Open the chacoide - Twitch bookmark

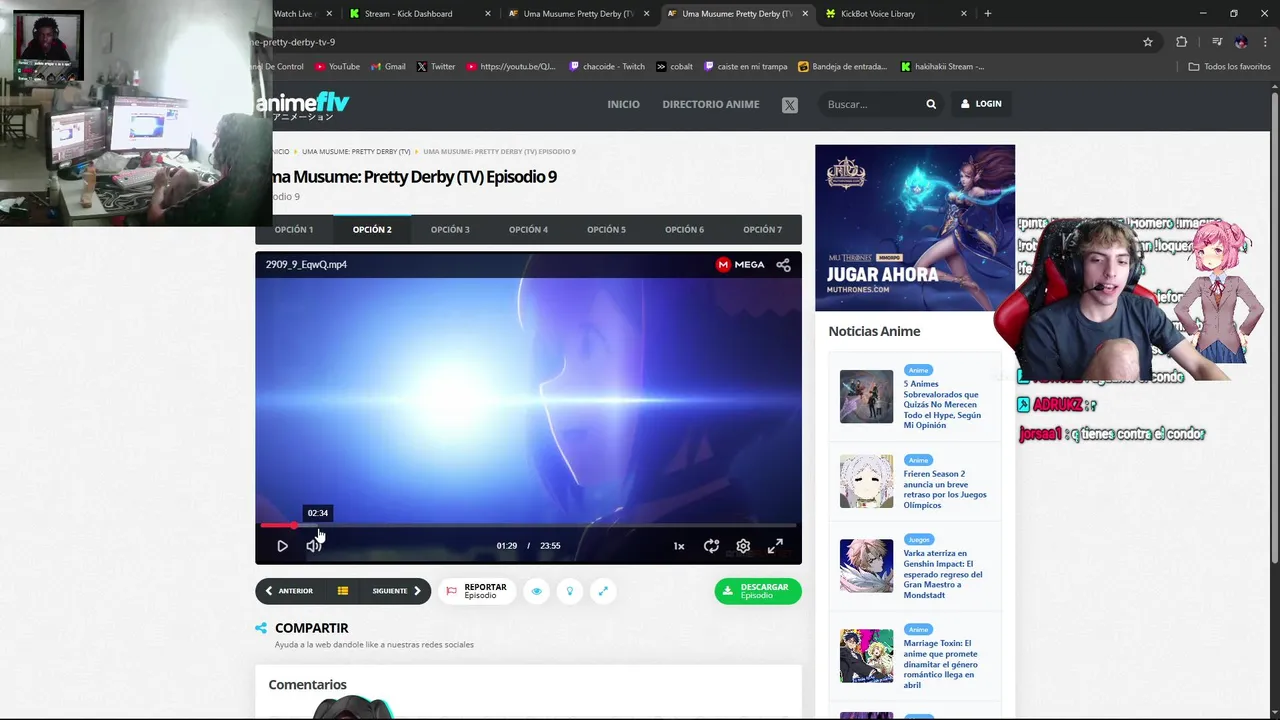click(607, 67)
